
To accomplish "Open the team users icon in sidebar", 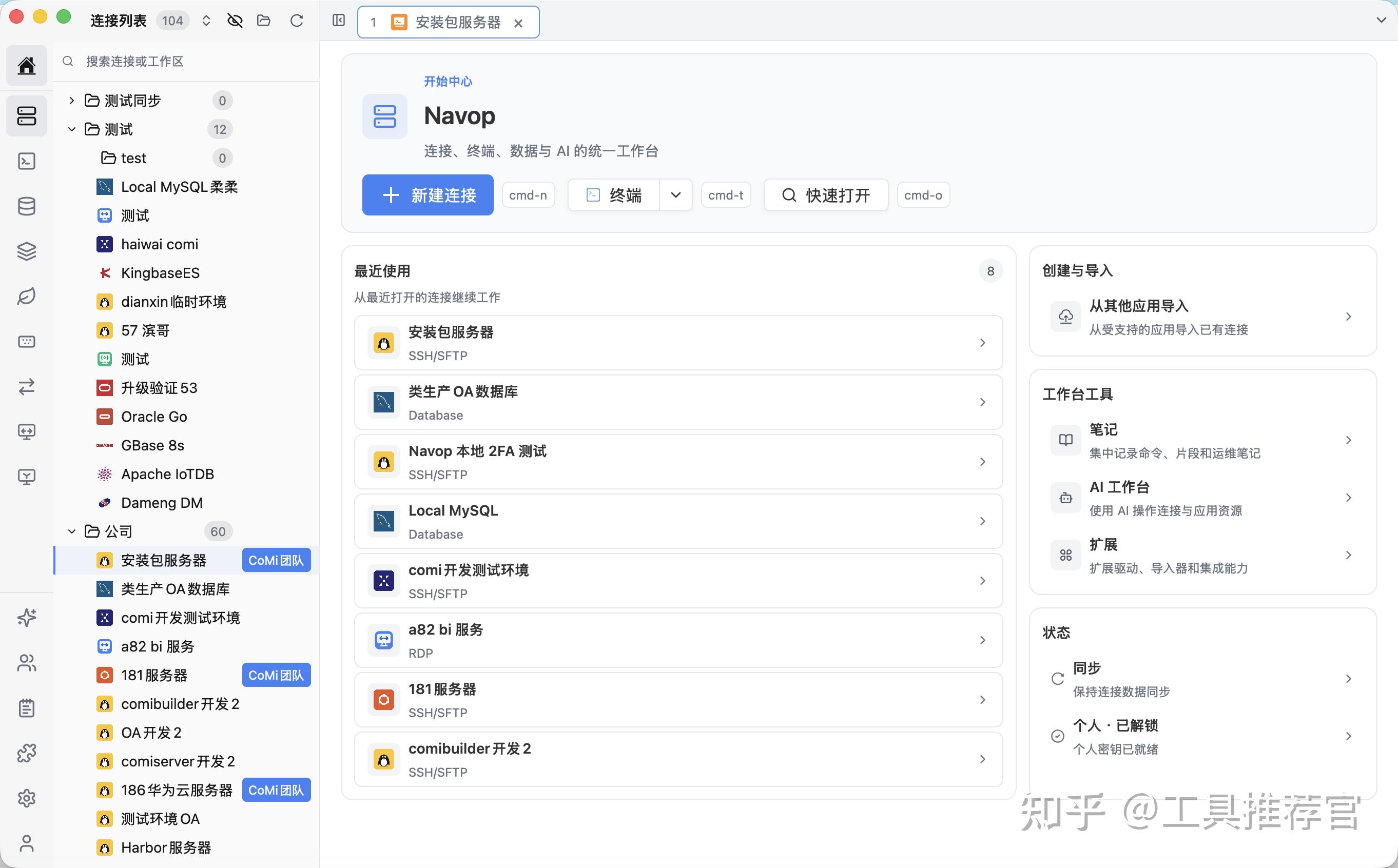I will tap(26, 663).
